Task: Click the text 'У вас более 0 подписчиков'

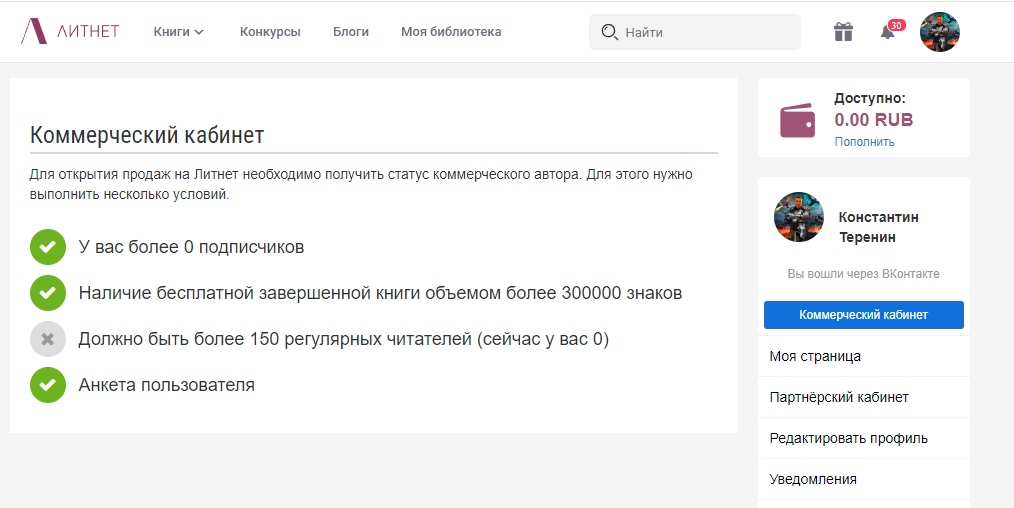Action: [191, 247]
